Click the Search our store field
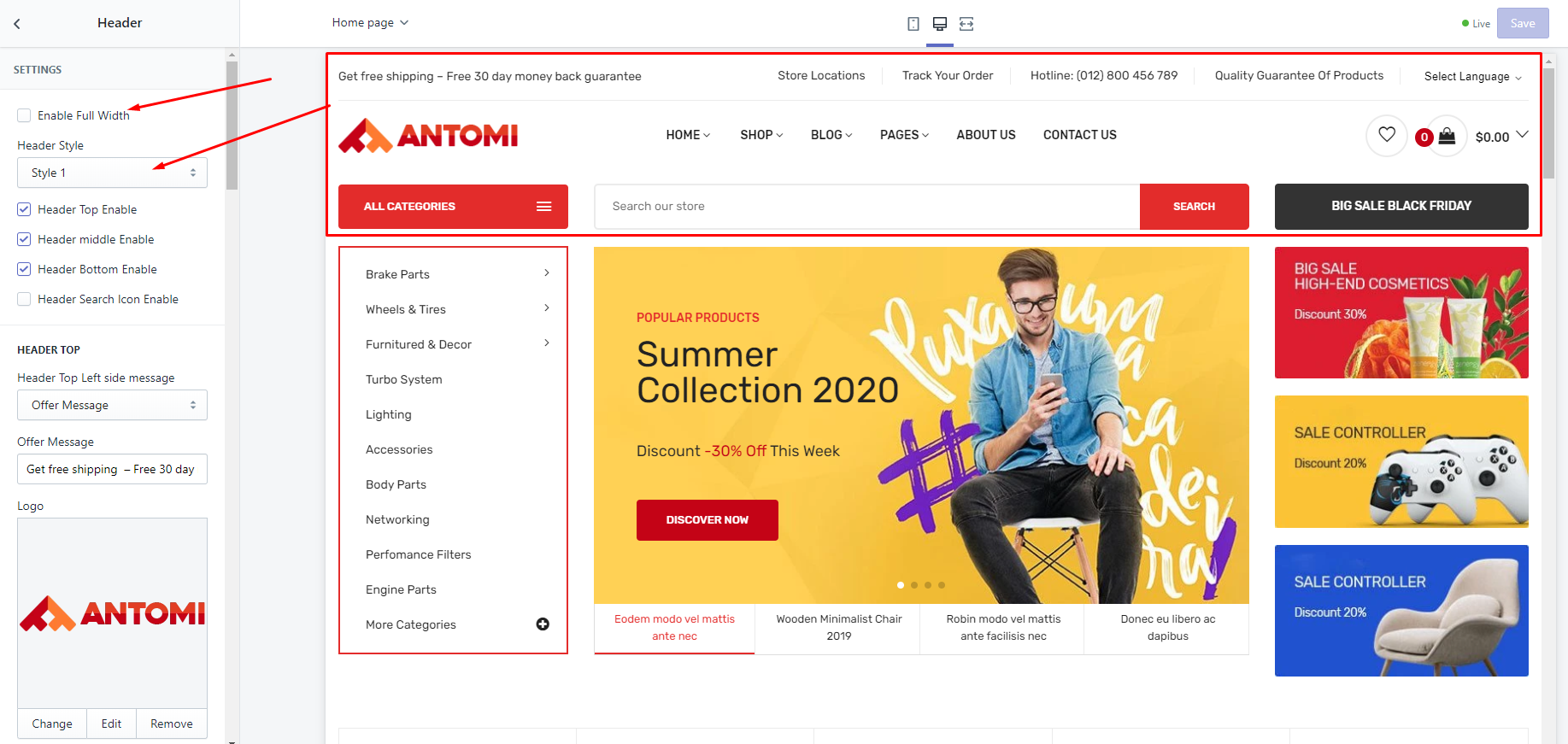 pyautogui.click(x=867, y=207)
